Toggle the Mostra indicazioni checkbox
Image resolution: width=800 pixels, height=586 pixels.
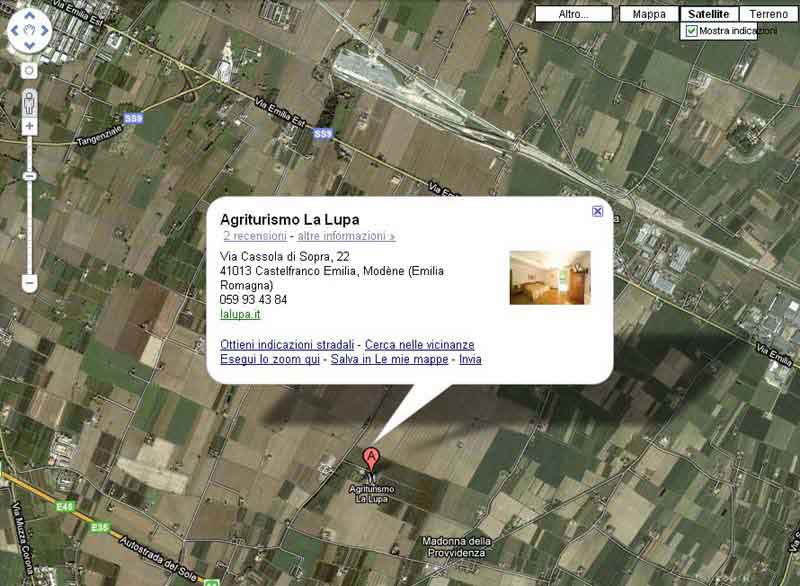[x=691, y=31]
